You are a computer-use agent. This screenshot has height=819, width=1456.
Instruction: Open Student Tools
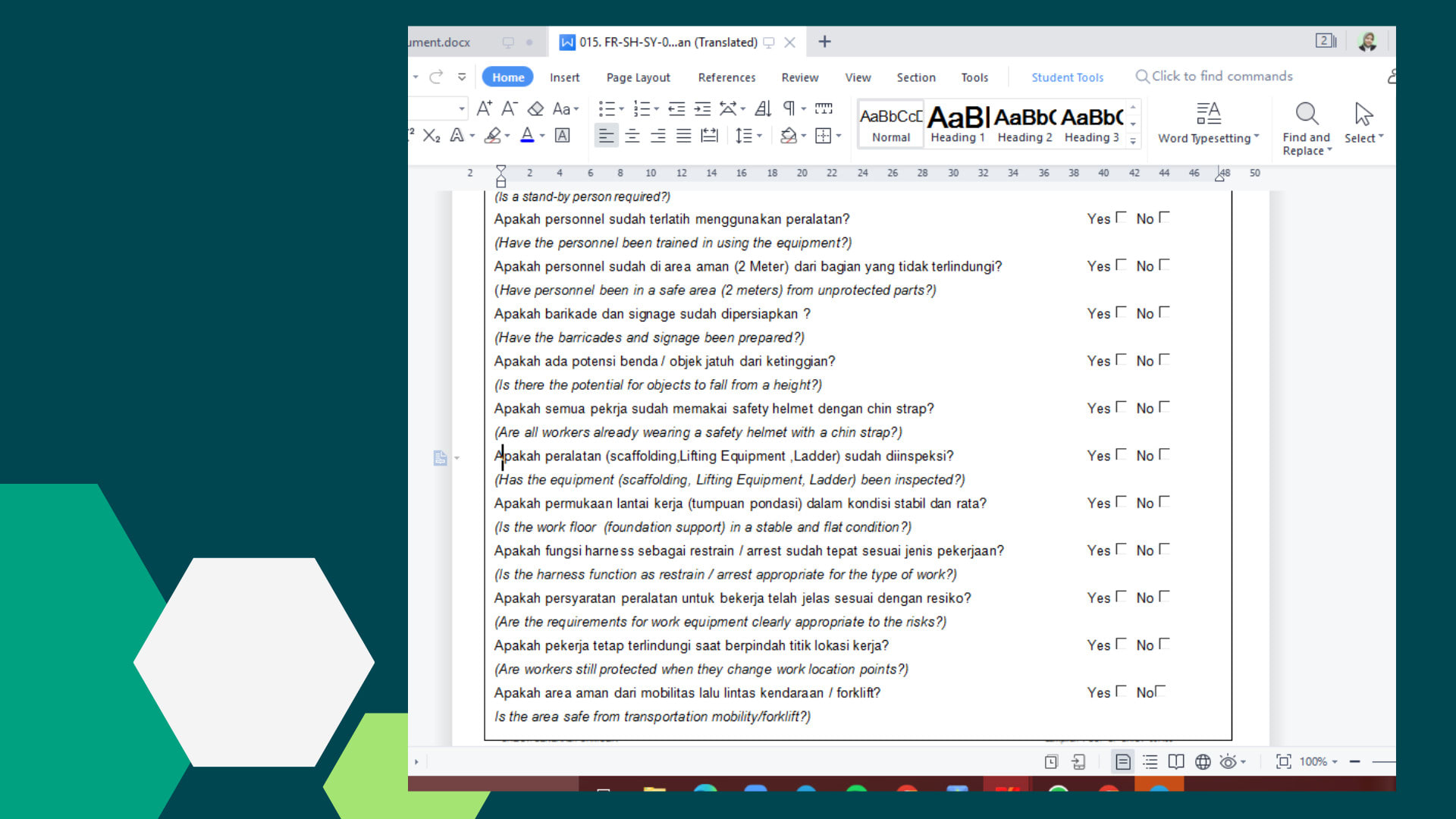[x=1067, y=77]
